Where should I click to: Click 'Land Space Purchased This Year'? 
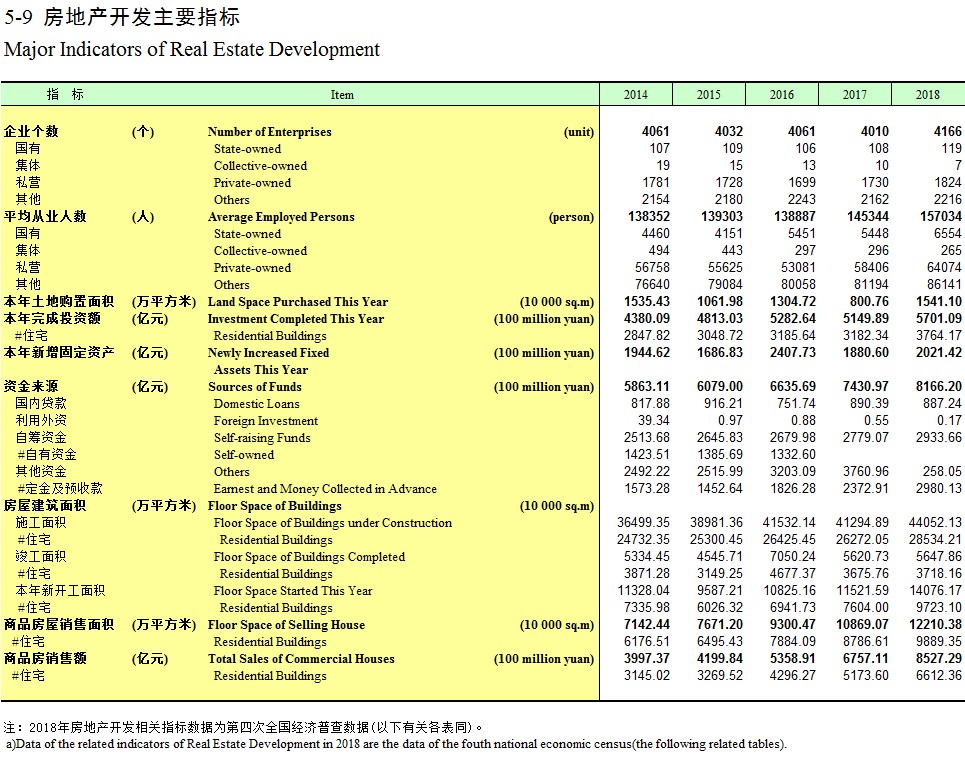coord(298,302)
